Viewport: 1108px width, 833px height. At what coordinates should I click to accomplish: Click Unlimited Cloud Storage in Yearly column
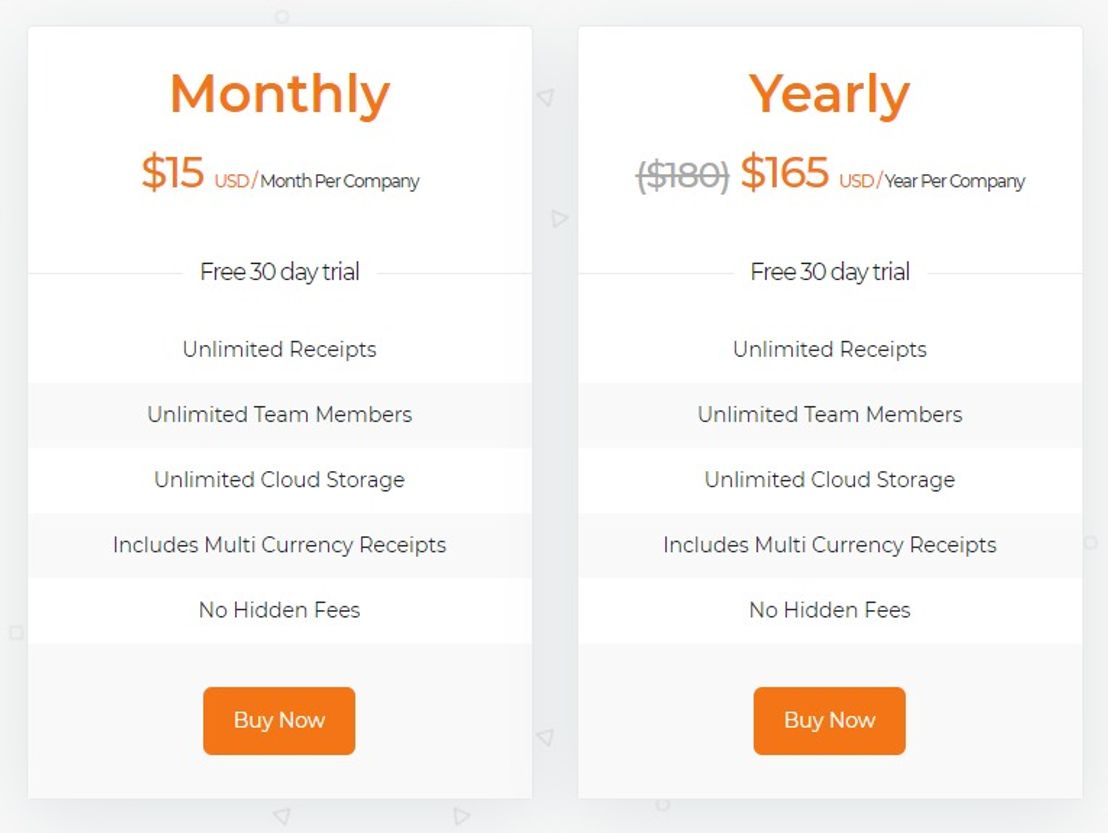tap(829, 480)
